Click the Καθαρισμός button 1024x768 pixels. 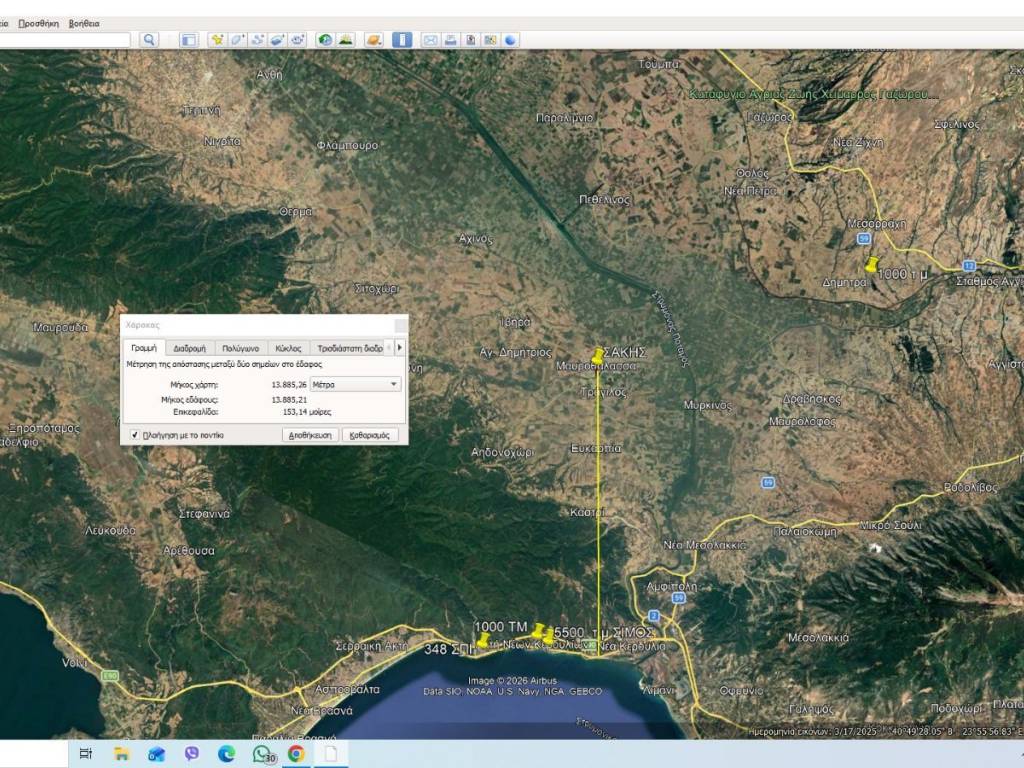pos(371,436)
